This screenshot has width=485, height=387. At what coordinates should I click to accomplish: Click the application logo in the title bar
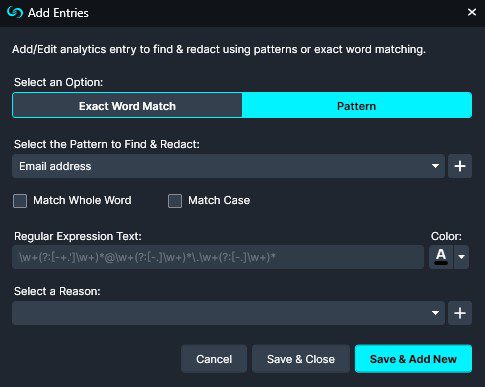[x=15, y=13]
